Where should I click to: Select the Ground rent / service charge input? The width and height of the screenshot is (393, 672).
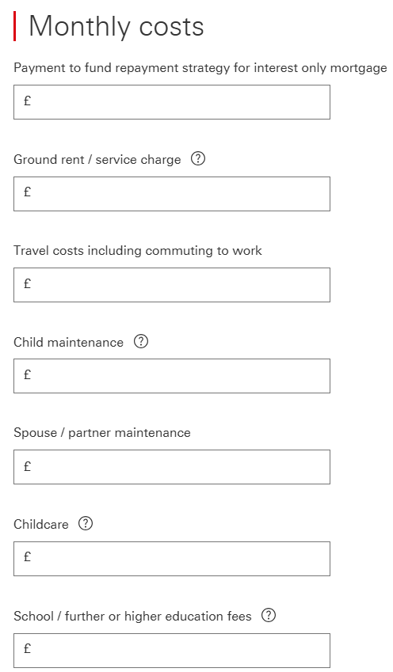(x=172, y=194)
